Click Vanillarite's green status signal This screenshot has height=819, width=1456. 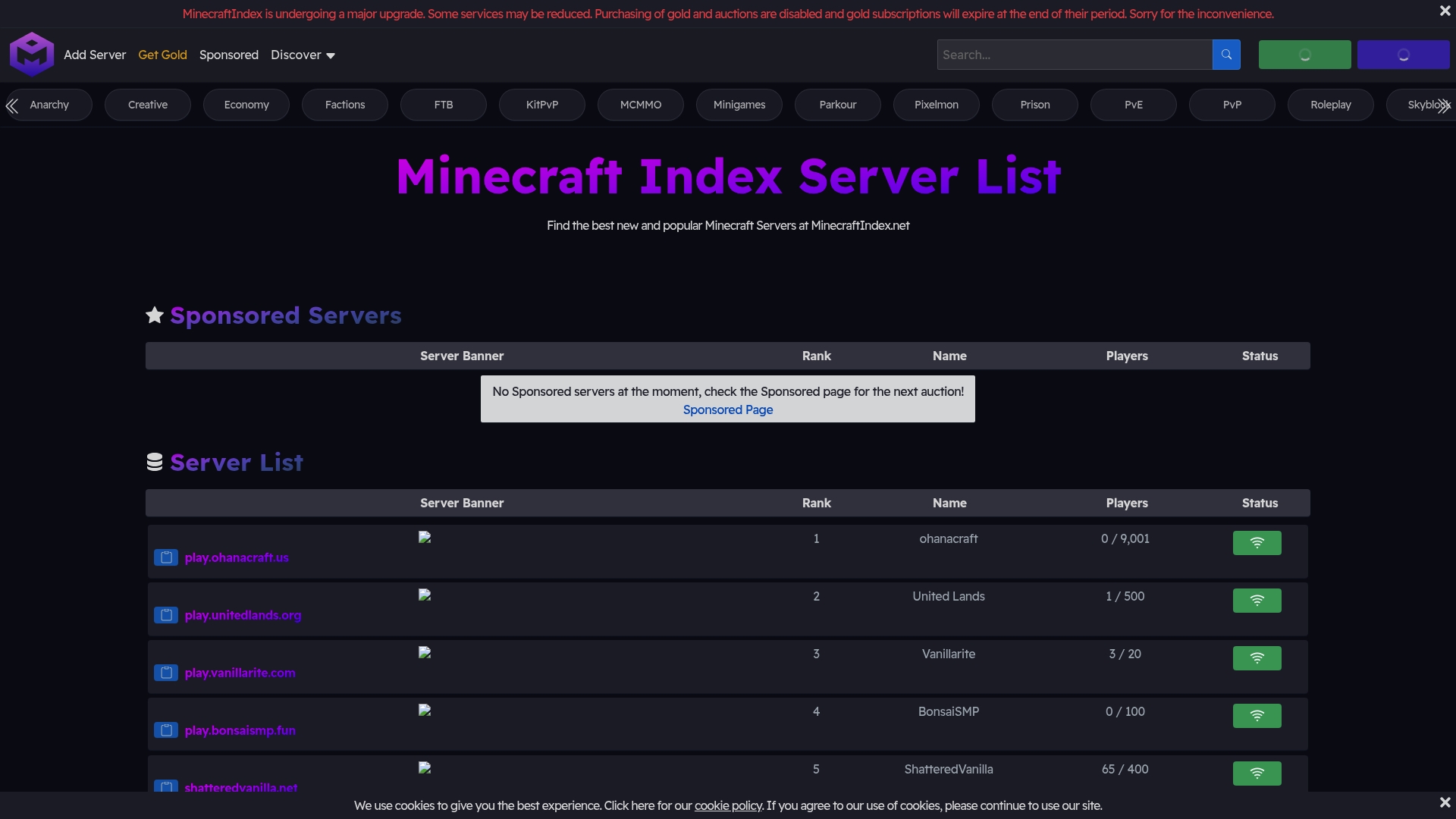click(1257, 658)
